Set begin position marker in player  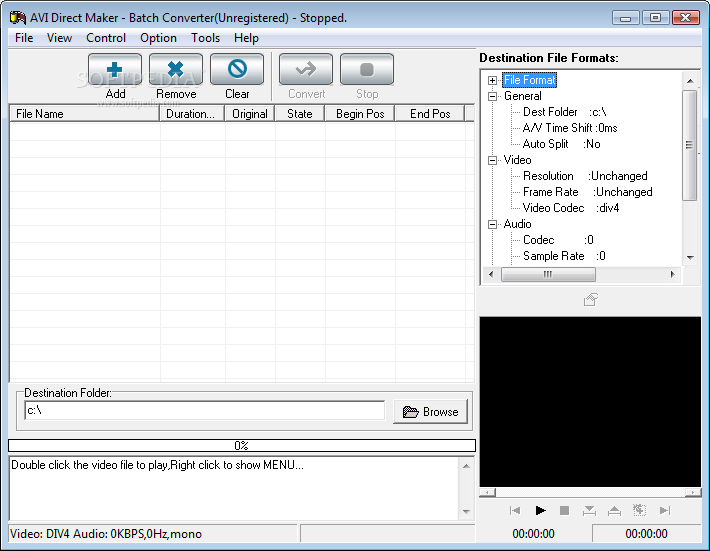589,511
